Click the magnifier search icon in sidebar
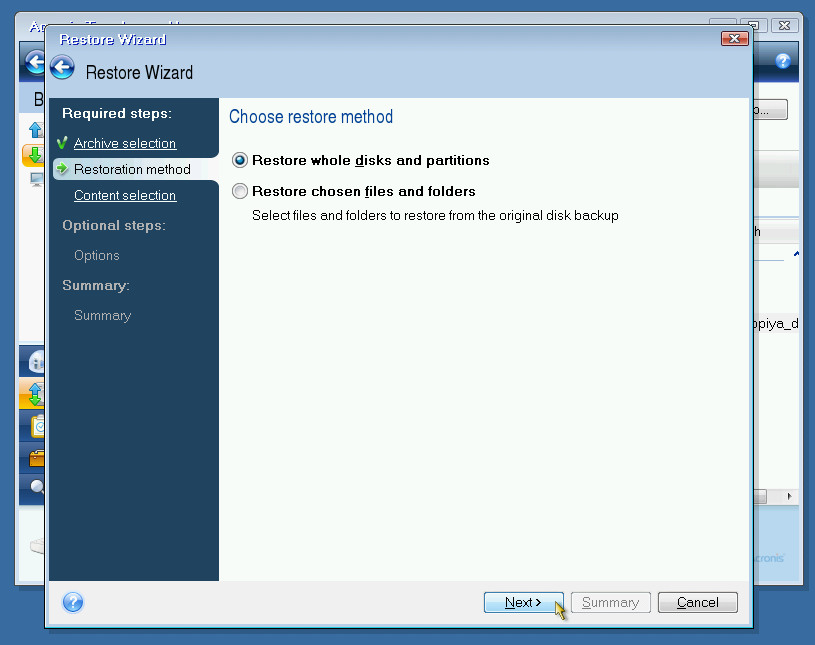815x645 pixels. click(x=36, y=488)
